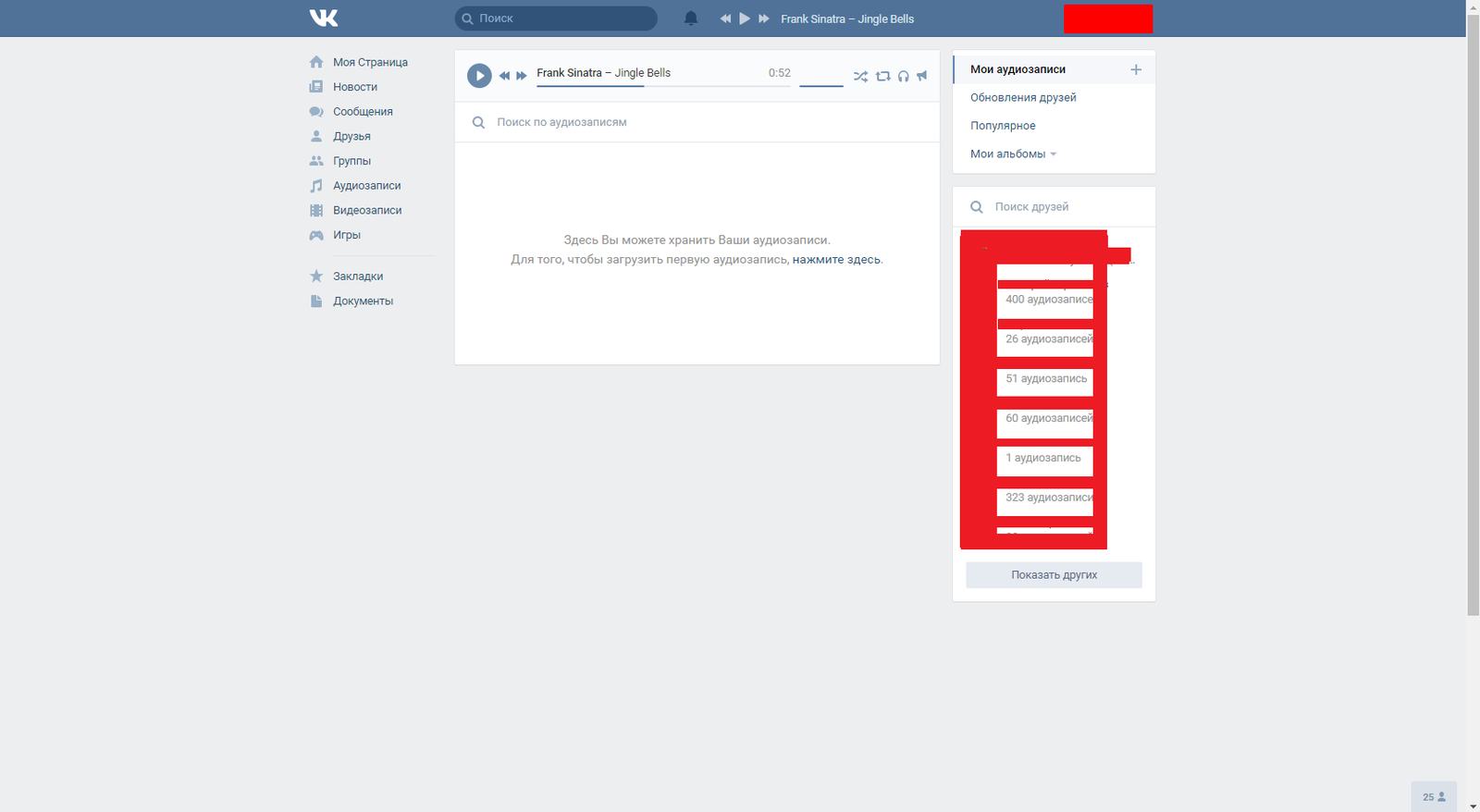Click the Games controller icon
The width and height of the screenshot is (1480, 812).
[x=316, y=235]
